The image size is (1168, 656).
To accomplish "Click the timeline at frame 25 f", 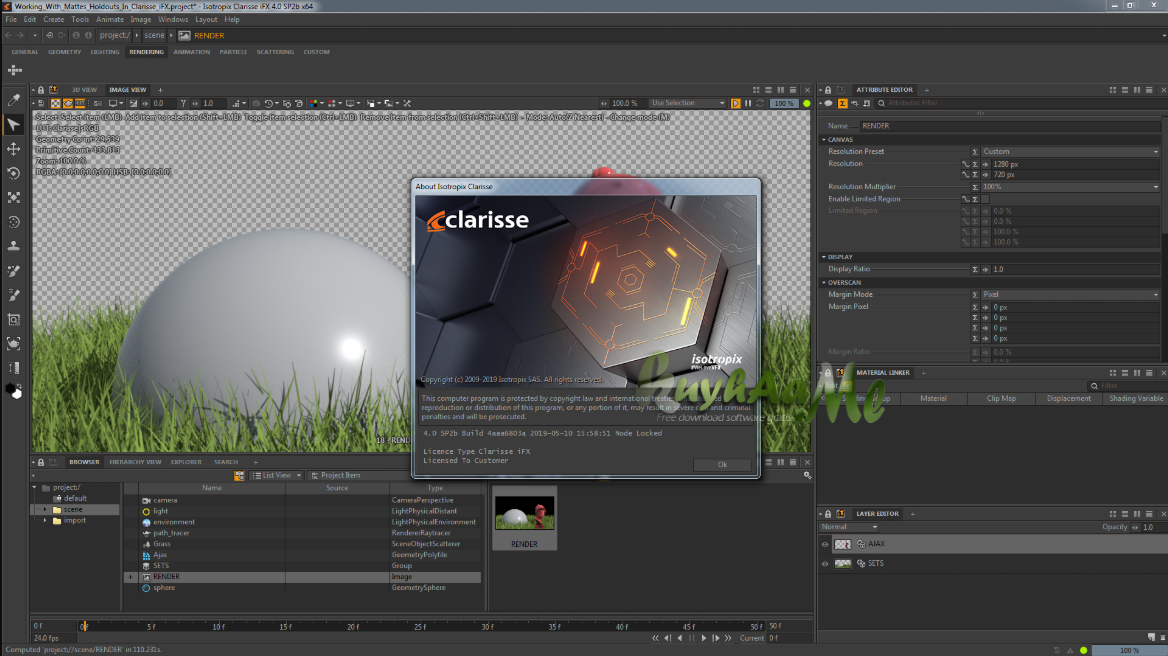I will pyautogui.click(x=420, y=627).
